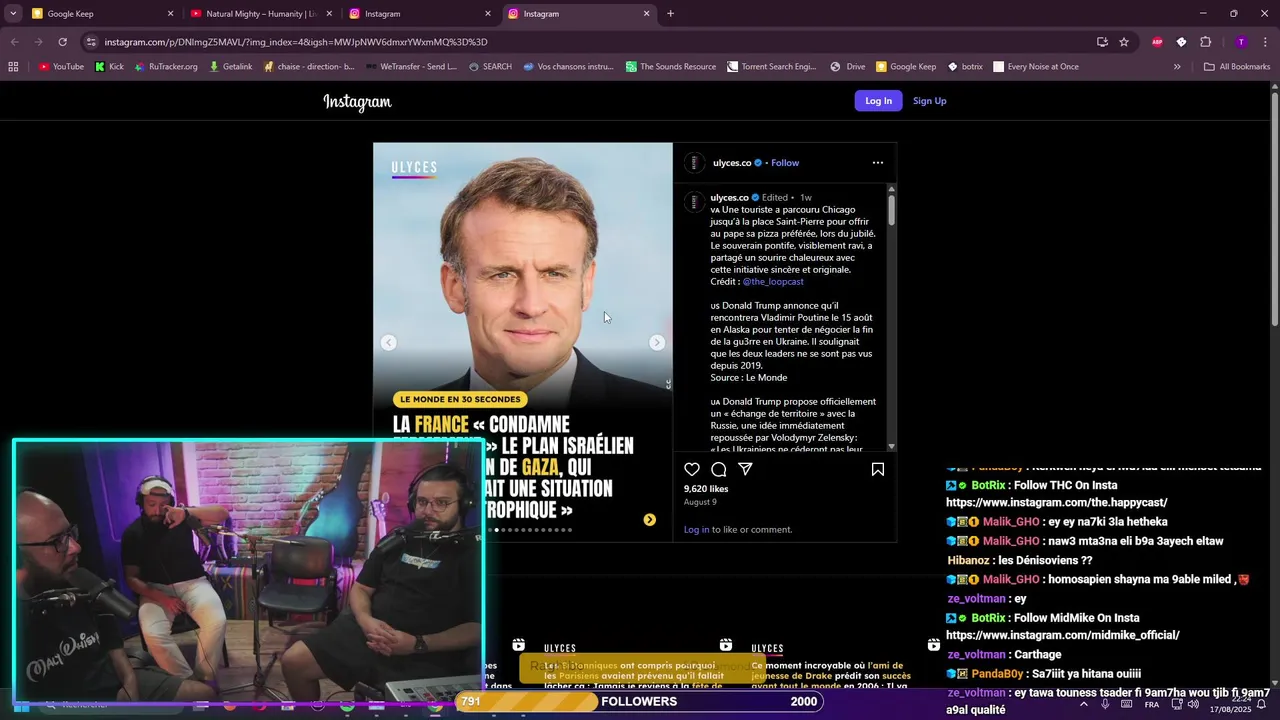Screen dimensions: 1280x720
Task: Open the comment icon on the post
Action: pos(718,469)
